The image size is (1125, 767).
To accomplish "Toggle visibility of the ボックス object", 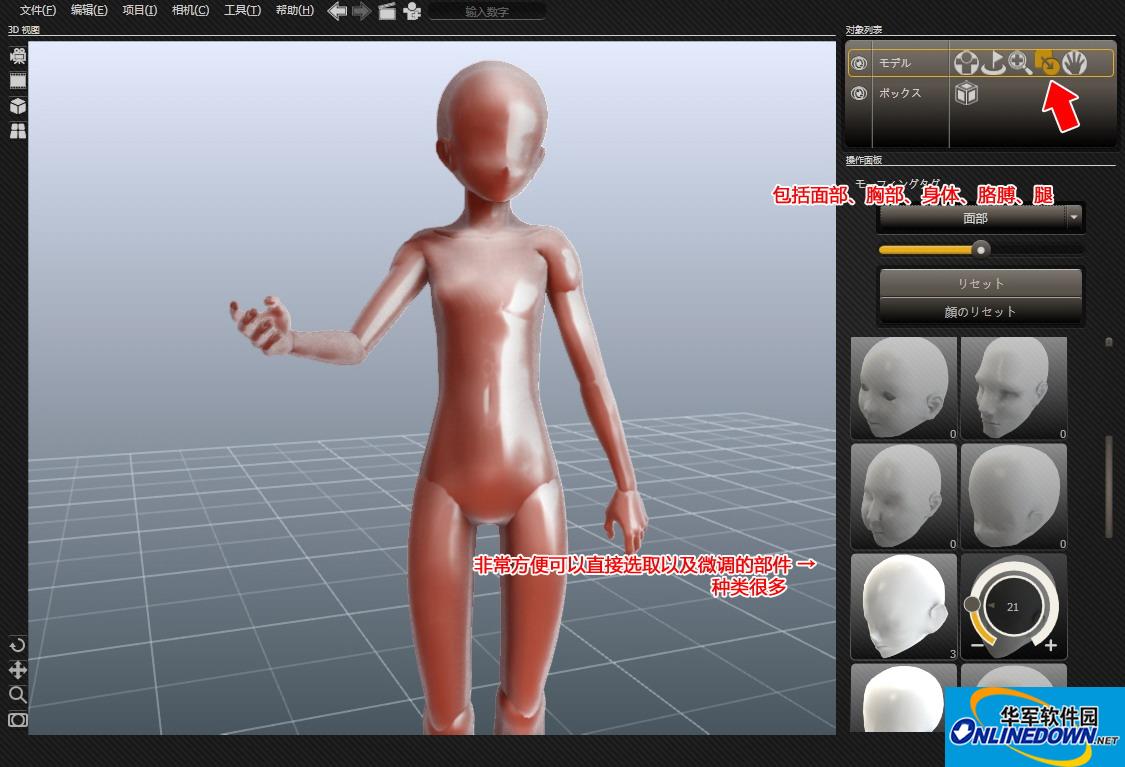I will coord(858,94).
